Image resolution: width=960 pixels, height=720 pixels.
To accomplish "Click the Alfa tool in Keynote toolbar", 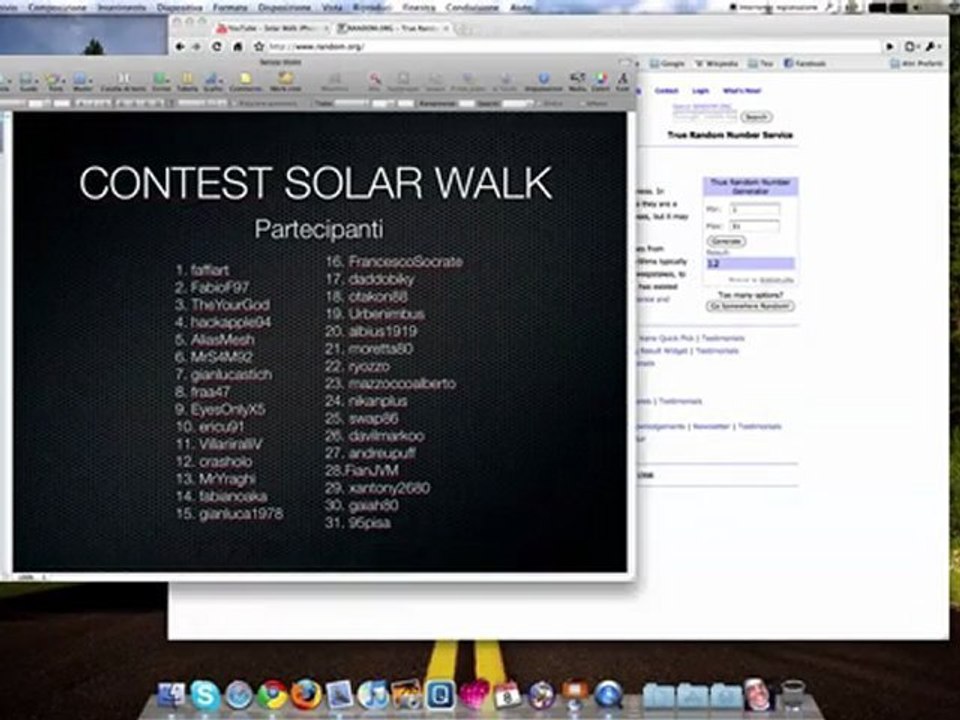I will 374,82.
